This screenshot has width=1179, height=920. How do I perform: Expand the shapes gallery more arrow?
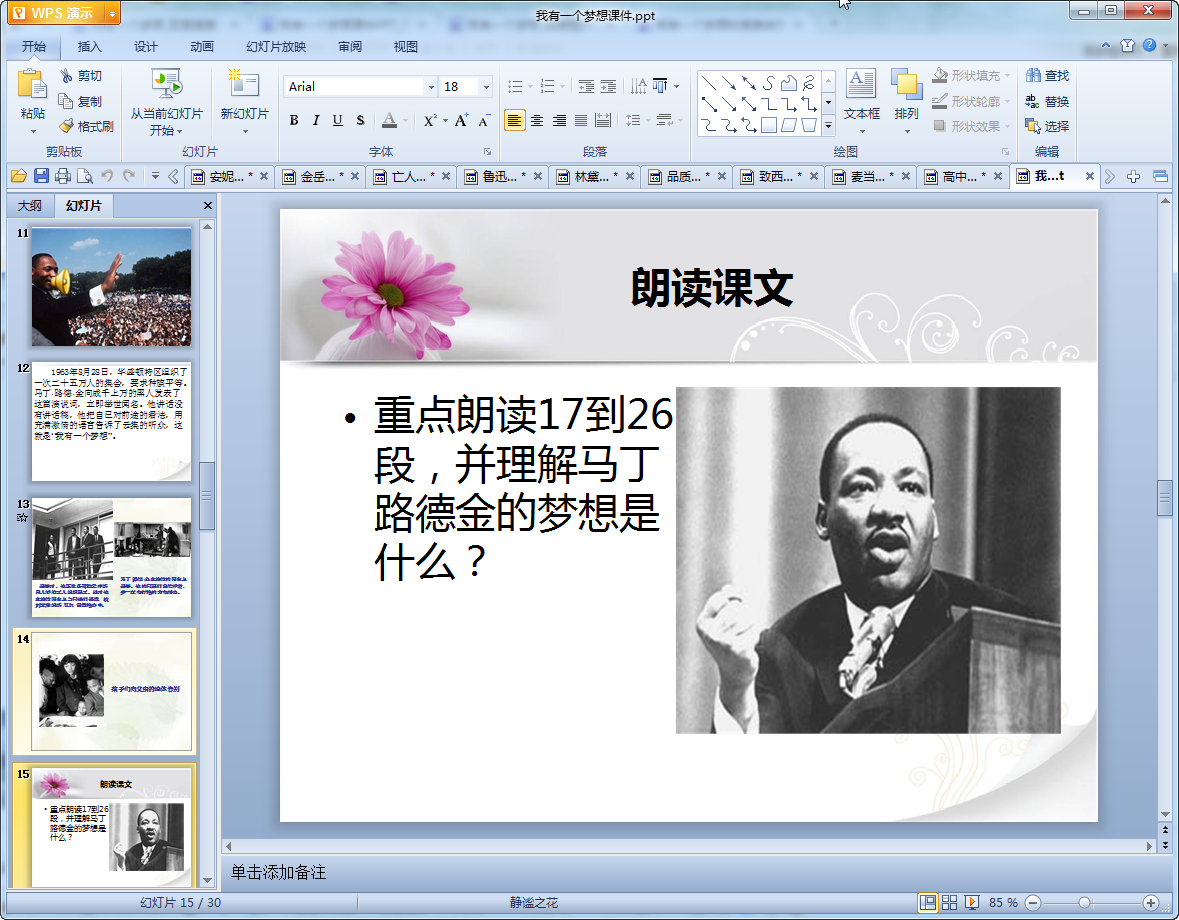coord(828,126)
